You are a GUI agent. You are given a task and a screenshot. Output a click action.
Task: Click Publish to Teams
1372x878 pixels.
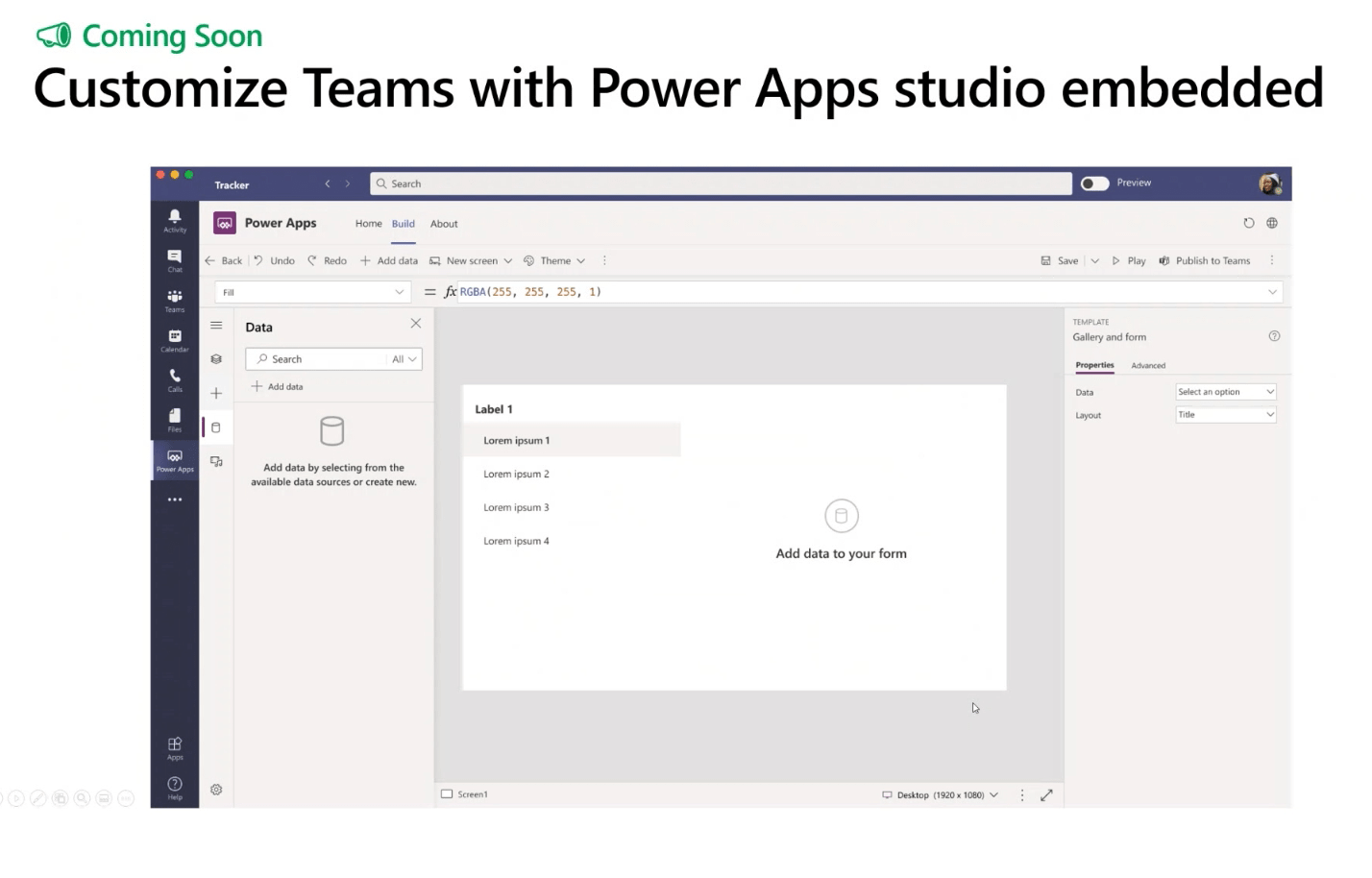(x=1205, y=260)
